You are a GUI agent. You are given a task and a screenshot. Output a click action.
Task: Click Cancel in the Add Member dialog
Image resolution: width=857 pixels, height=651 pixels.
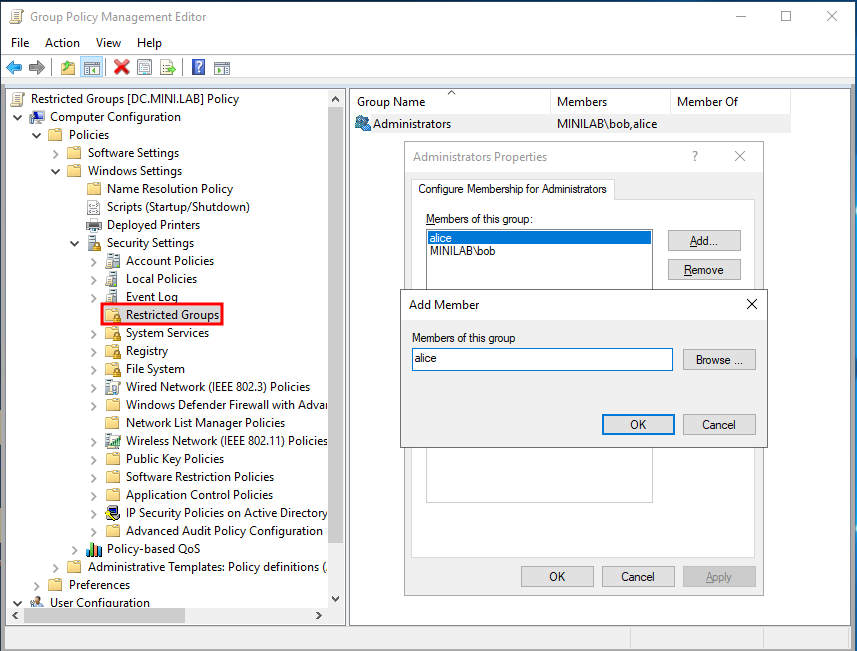pyautogui.click(x=719, y=425)
